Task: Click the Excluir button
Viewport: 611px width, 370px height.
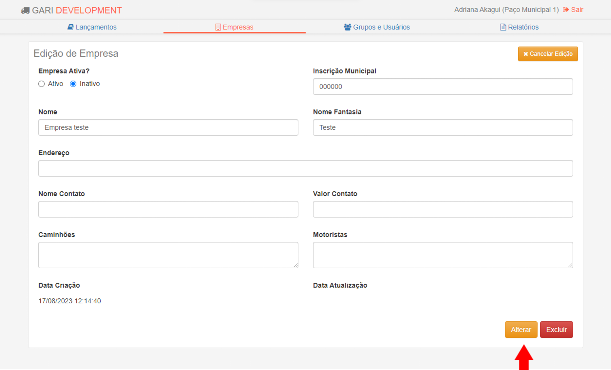Action: point(556,329)
